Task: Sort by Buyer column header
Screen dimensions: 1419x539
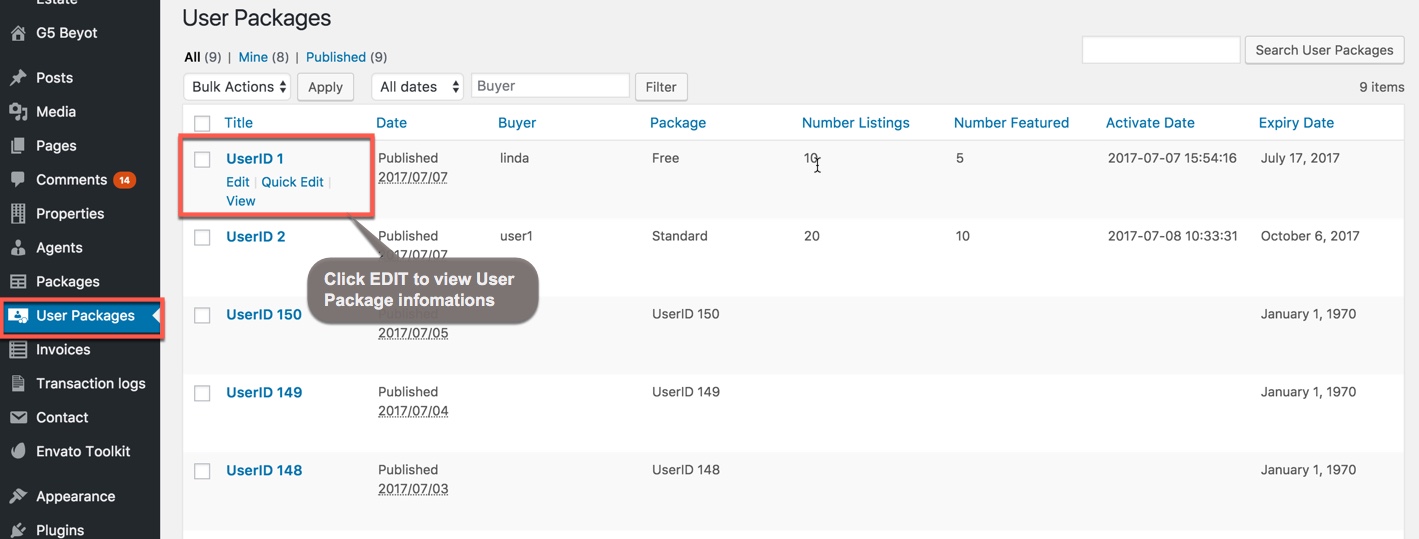Action: 517,123
